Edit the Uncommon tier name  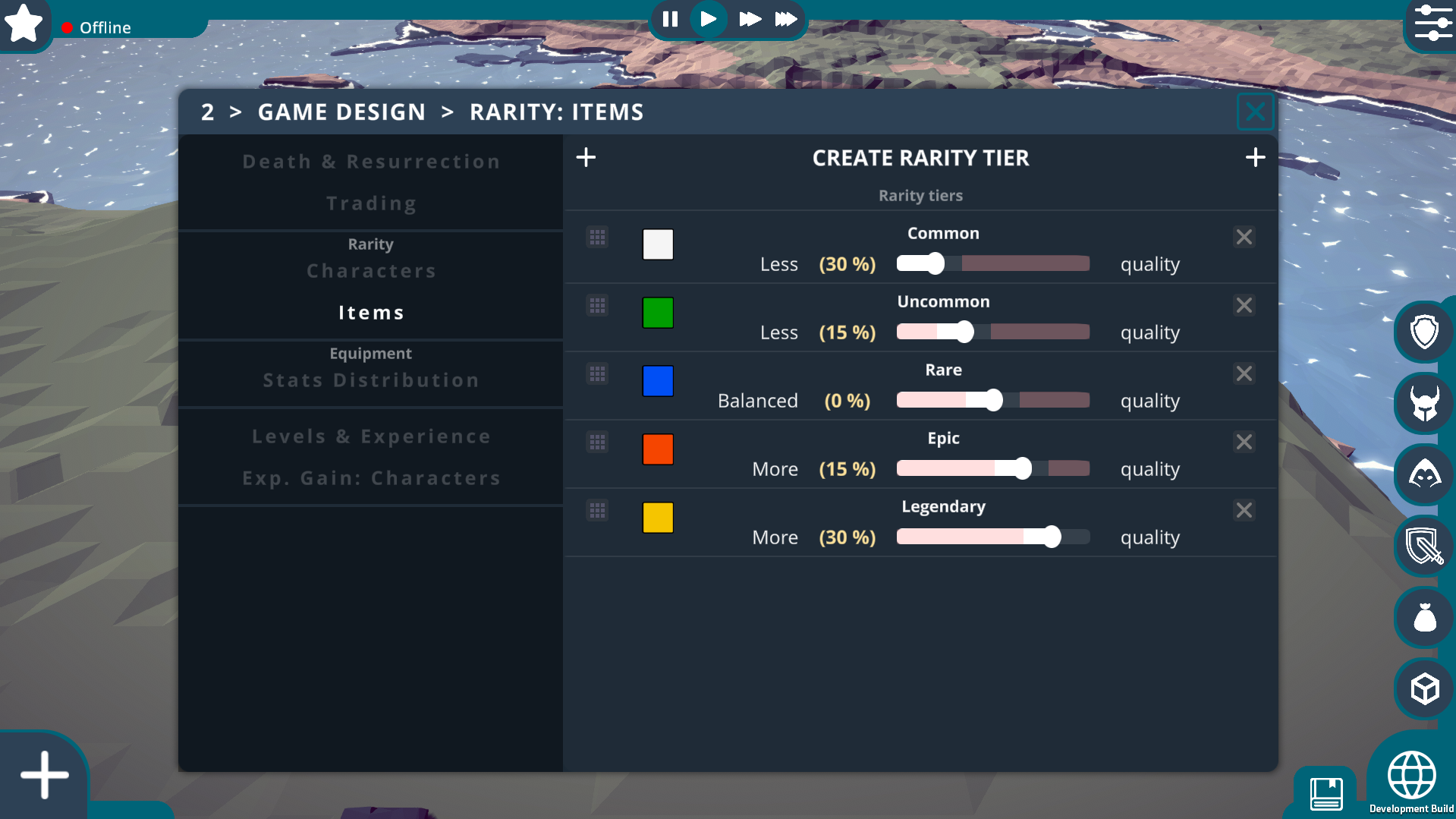tap(943, 301)
